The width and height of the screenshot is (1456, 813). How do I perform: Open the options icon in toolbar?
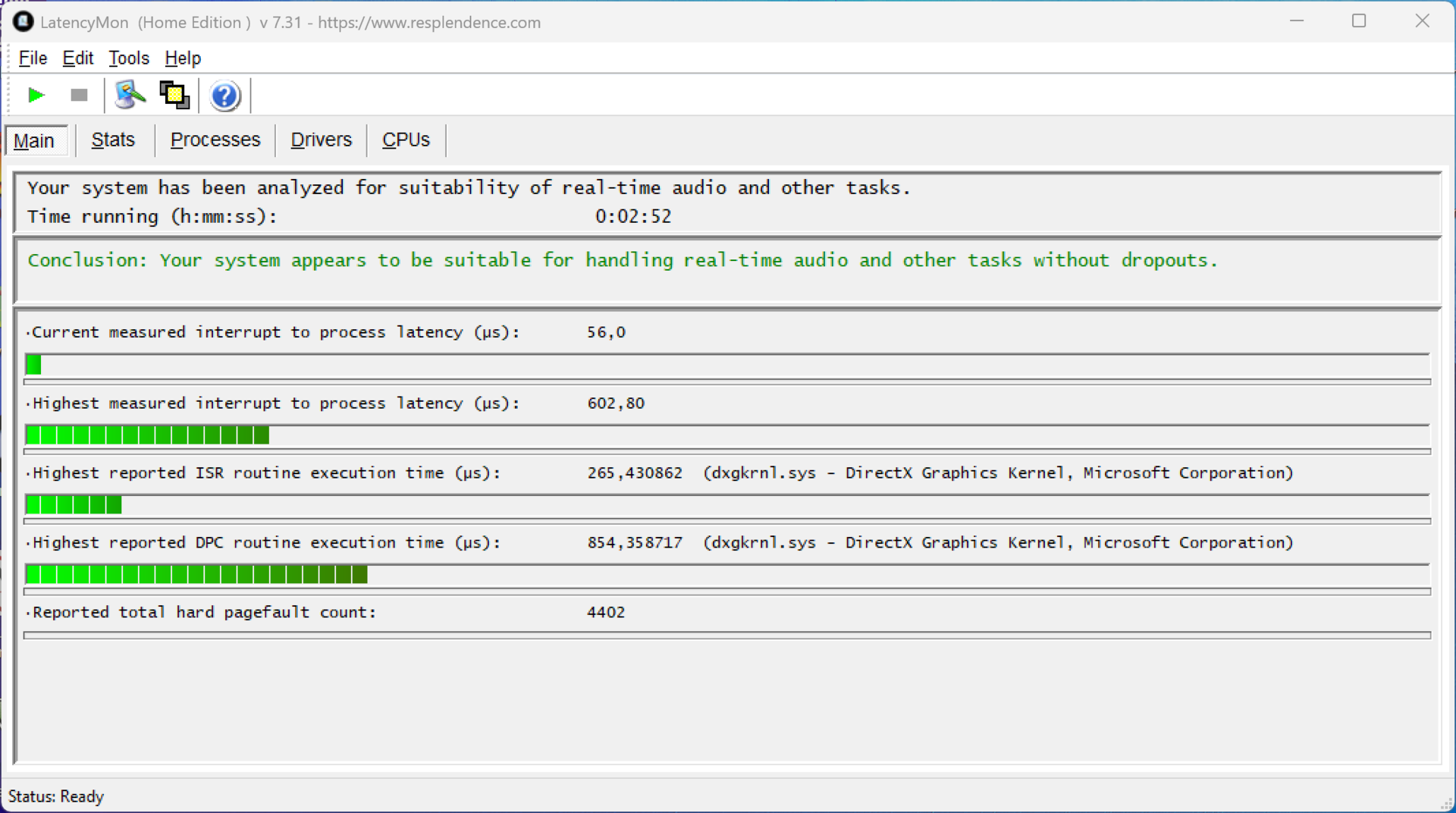pos(130,96)
